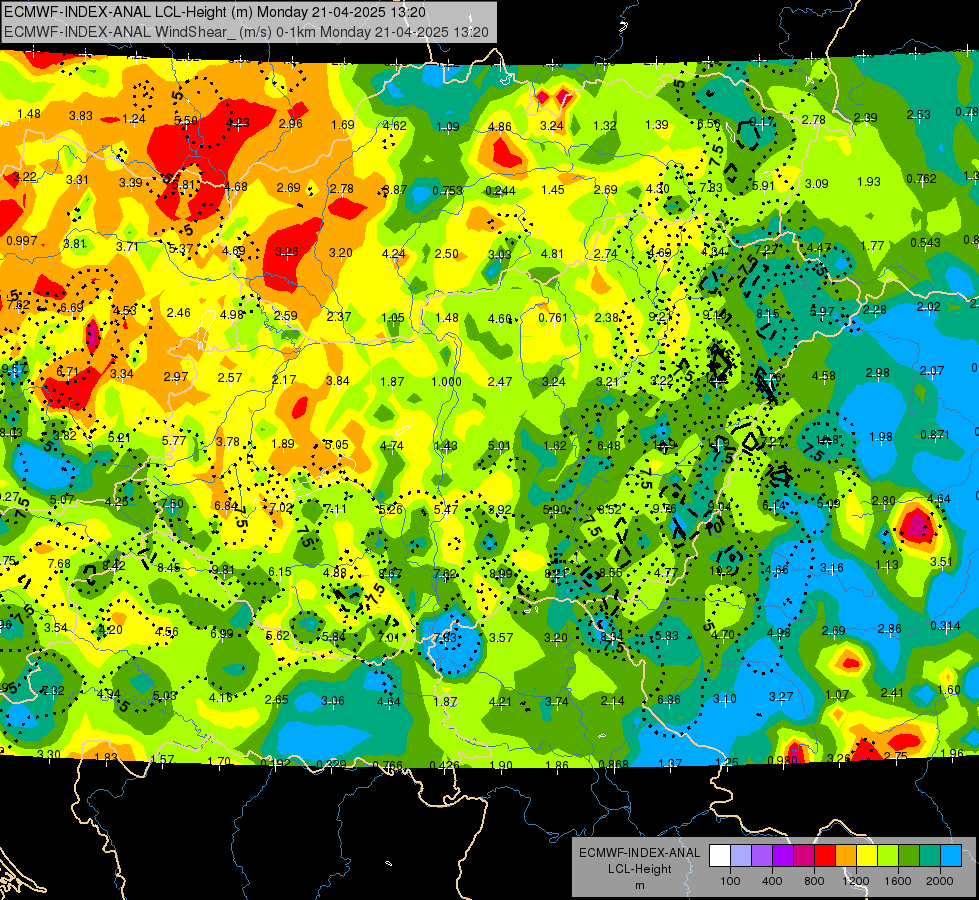Click wind shear value 3.06
Image resolution: width=979 pixels, height=900 pixels.
[x=333, y=701]
